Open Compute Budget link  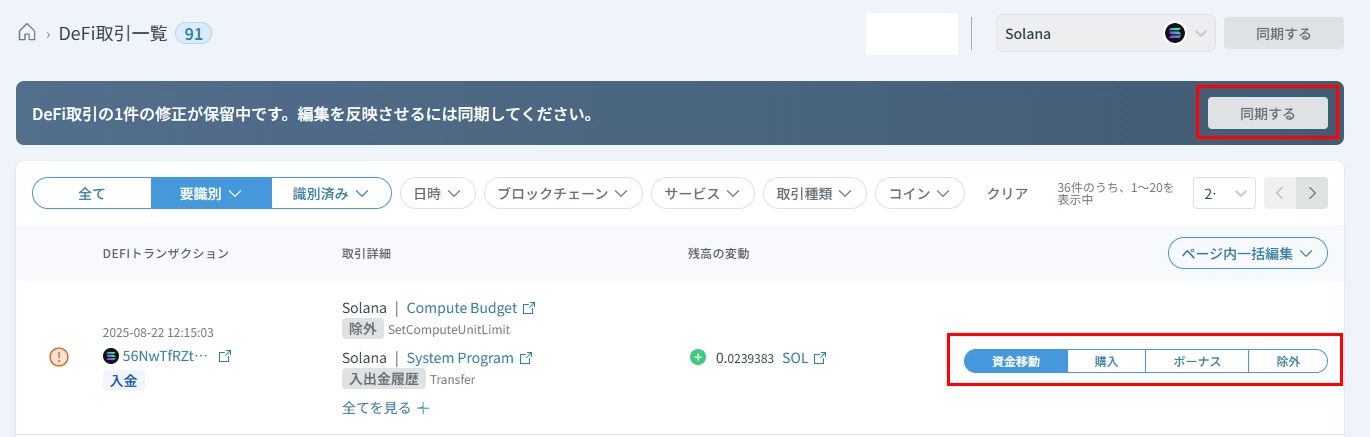pyautogui.click(x=462, y=308)
